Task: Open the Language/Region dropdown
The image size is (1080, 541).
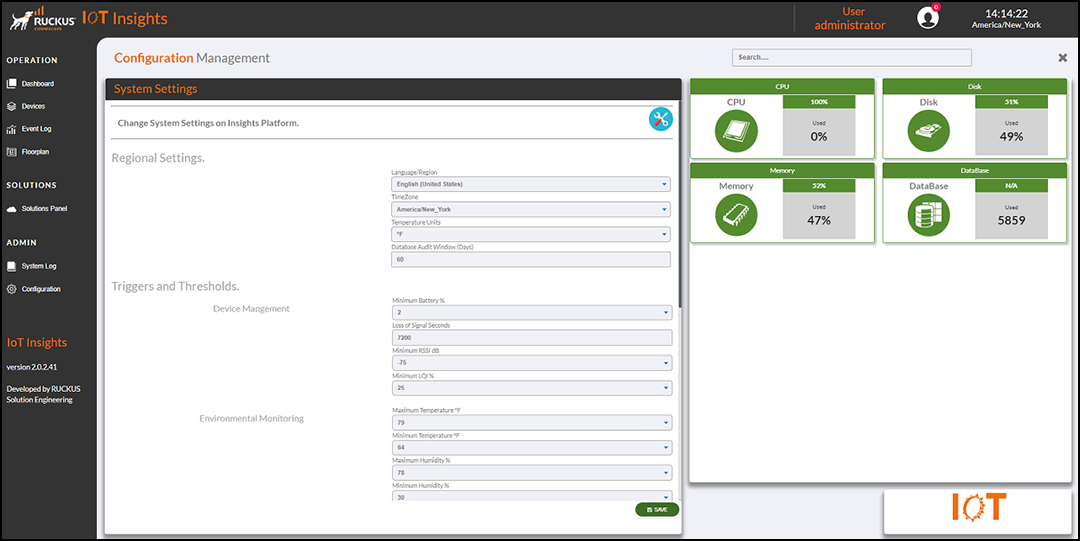Action: pyautogui.click(x=530, y=184)
